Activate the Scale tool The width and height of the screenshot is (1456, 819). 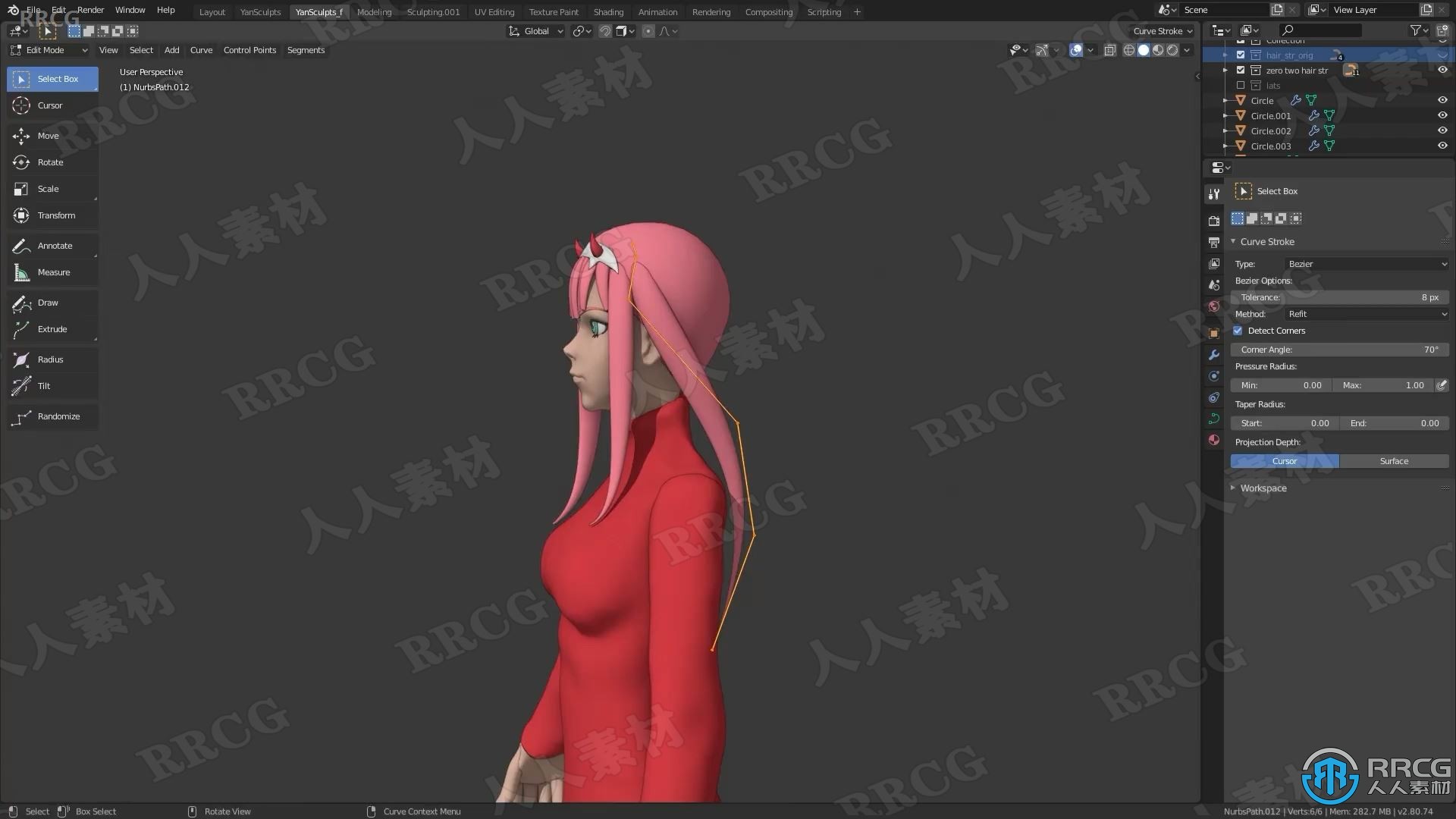click(52, 189)
